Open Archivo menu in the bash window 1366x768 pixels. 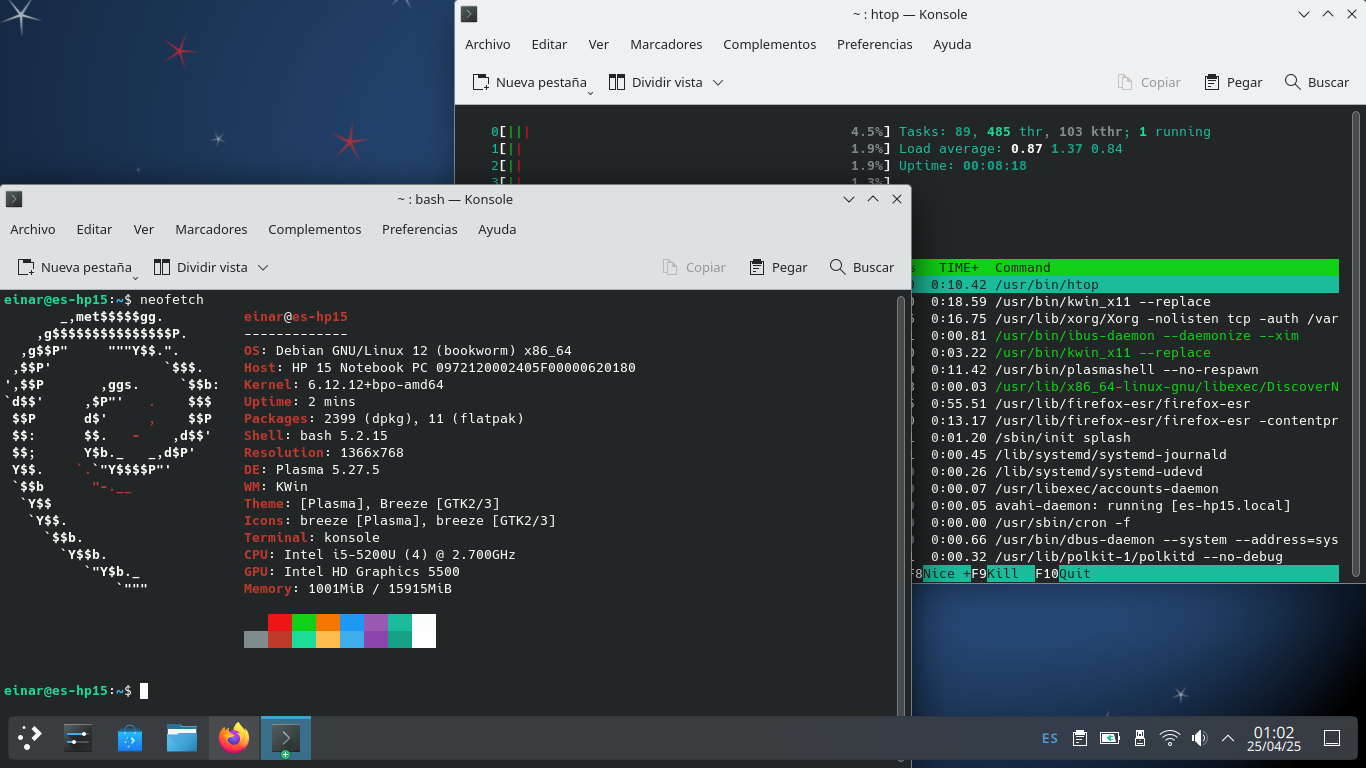pos(33,229)
